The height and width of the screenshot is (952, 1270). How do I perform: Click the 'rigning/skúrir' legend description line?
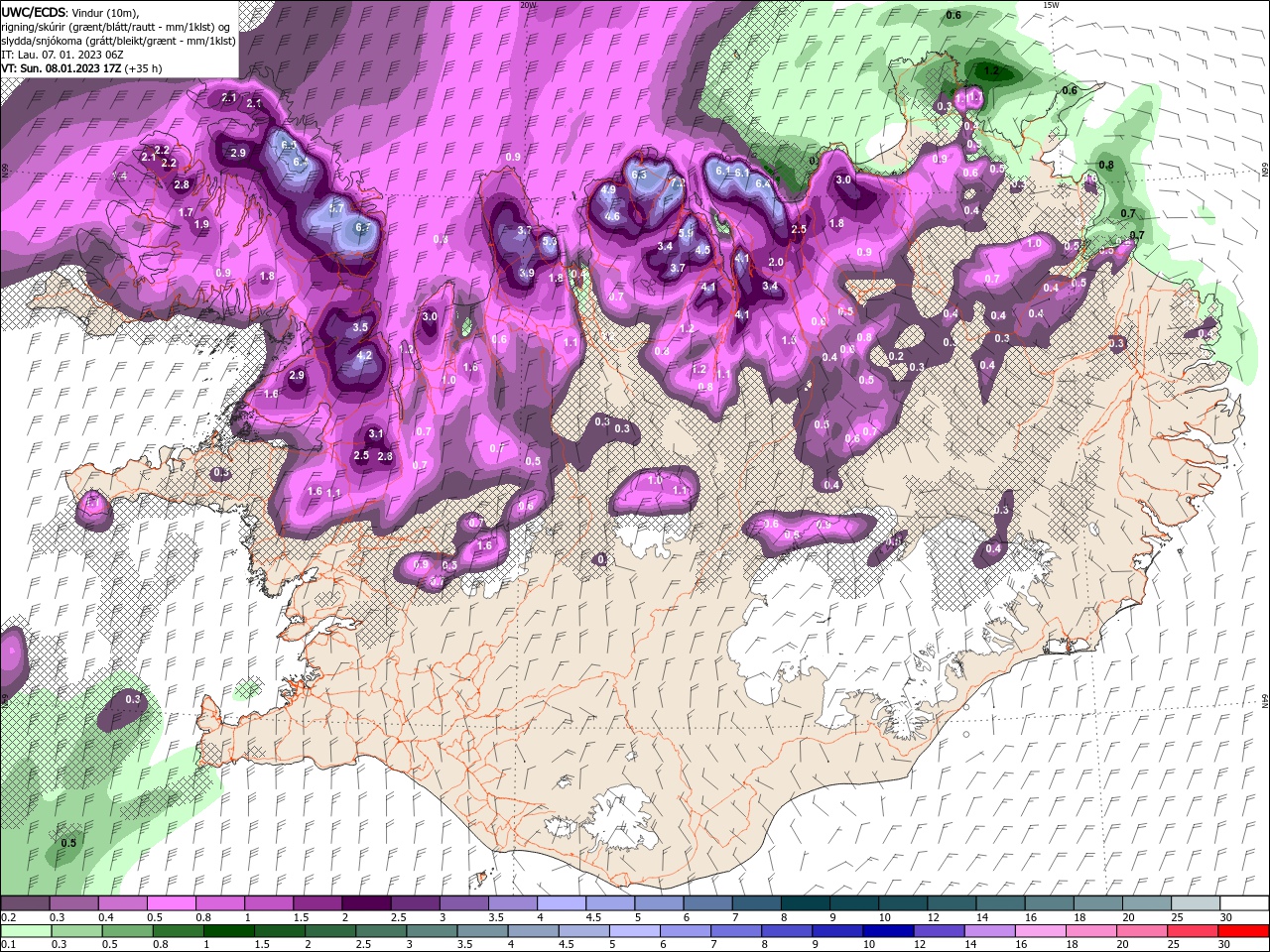(x=116, y=26)
